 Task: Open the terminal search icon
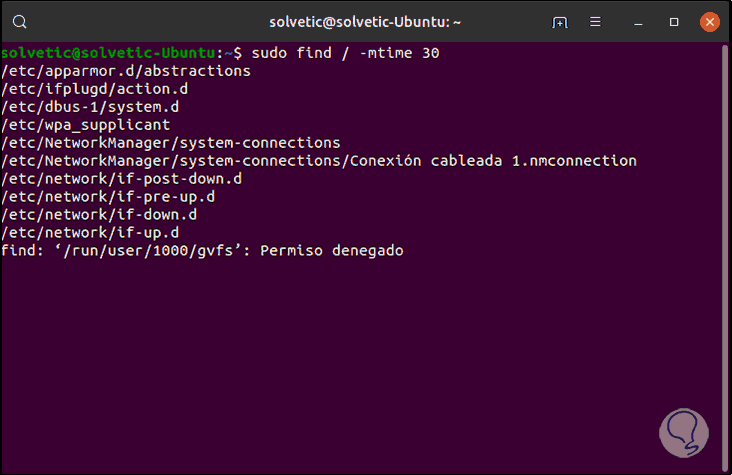tap(21, 21)
